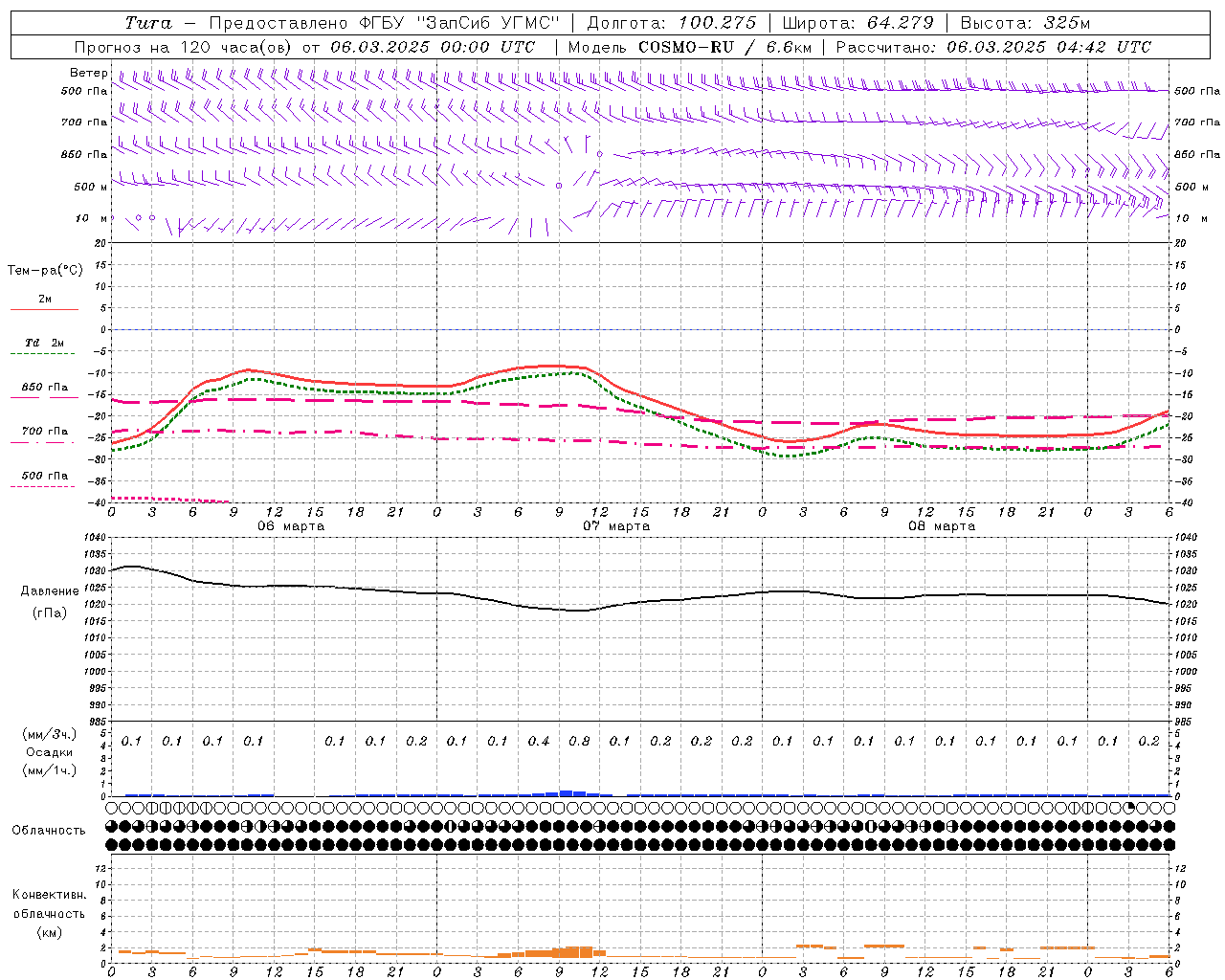Click the "Тем-ра(°С)" temperature panel label

[45, 271]
